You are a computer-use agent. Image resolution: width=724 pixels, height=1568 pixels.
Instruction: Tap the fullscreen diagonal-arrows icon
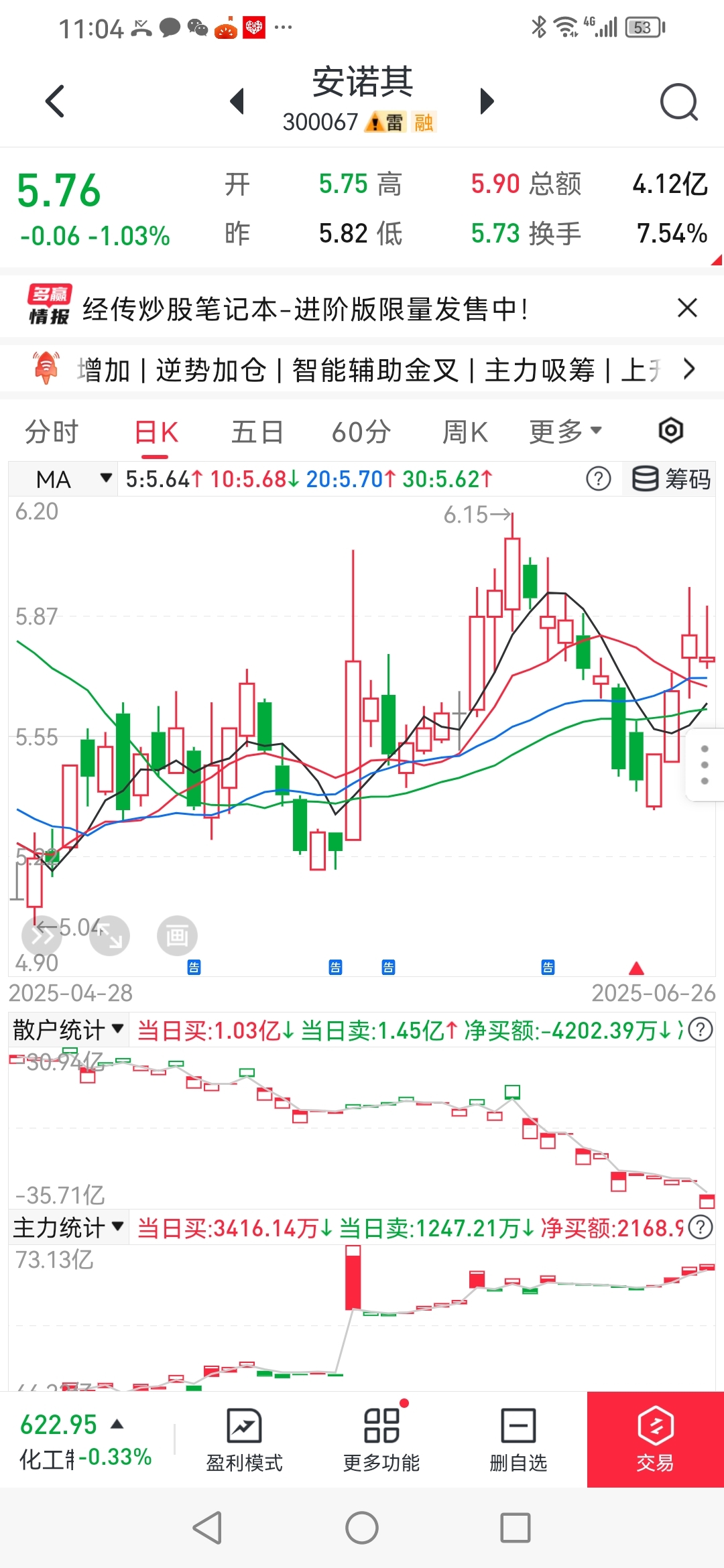tap(109, 935)
